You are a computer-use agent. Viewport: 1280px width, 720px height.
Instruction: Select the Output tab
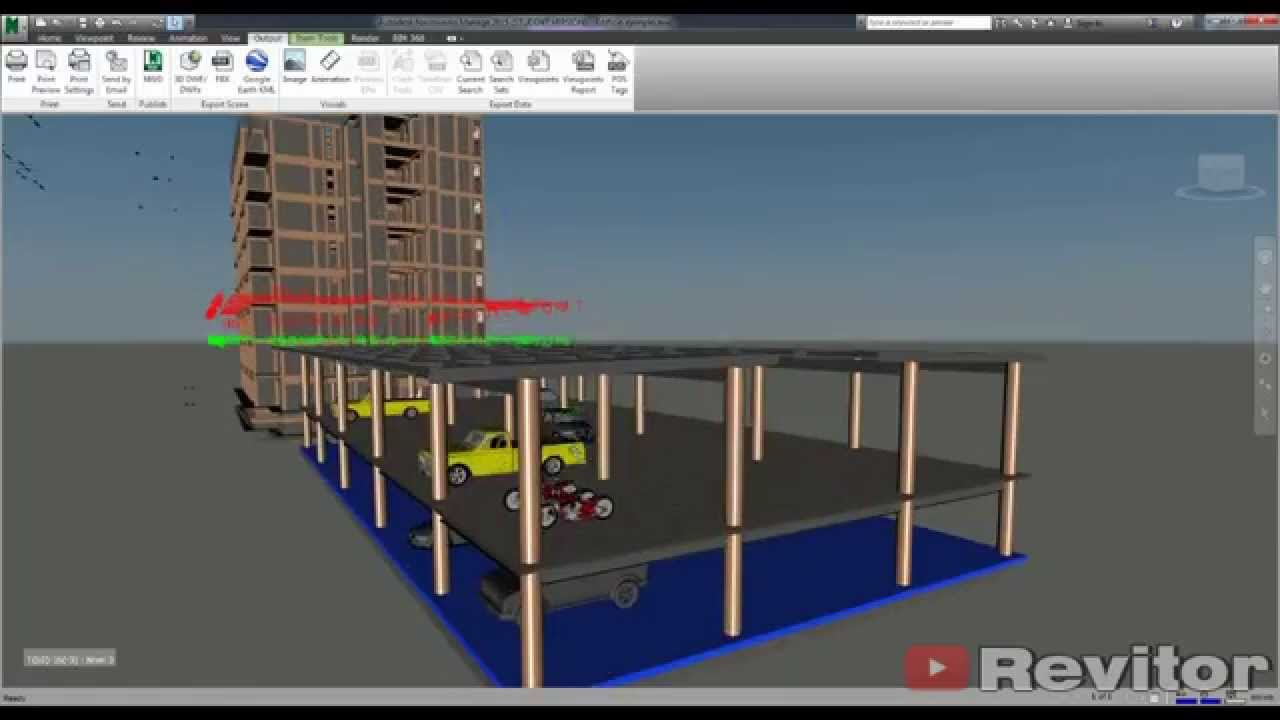pos(267,38)
